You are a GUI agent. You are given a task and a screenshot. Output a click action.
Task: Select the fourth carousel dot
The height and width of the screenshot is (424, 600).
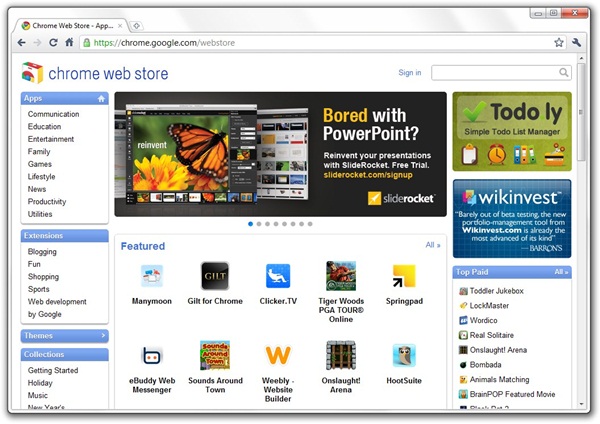click(276, 224)
